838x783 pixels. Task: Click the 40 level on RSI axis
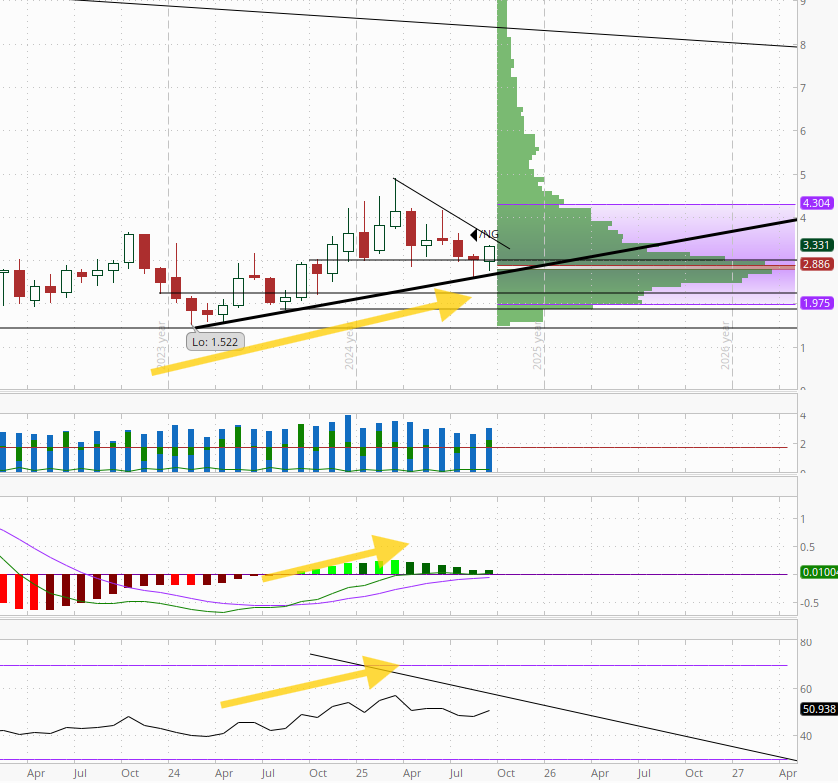[x=806, y=736]
